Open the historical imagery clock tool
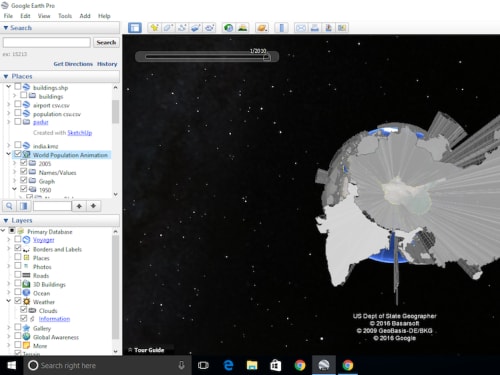The image size is (500, 375). [229, 28]
